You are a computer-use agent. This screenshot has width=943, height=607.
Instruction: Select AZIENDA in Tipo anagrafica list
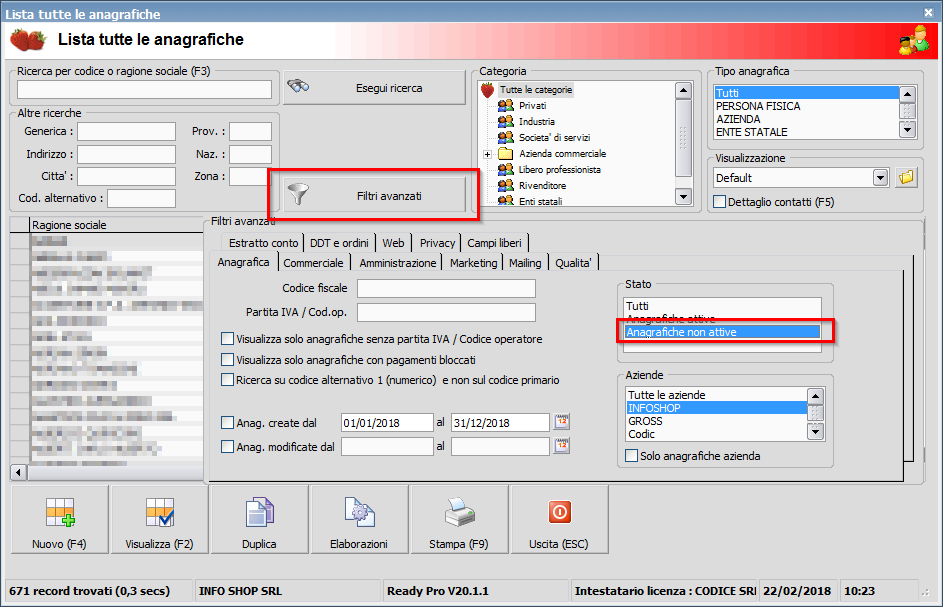[x=806, y=119]
